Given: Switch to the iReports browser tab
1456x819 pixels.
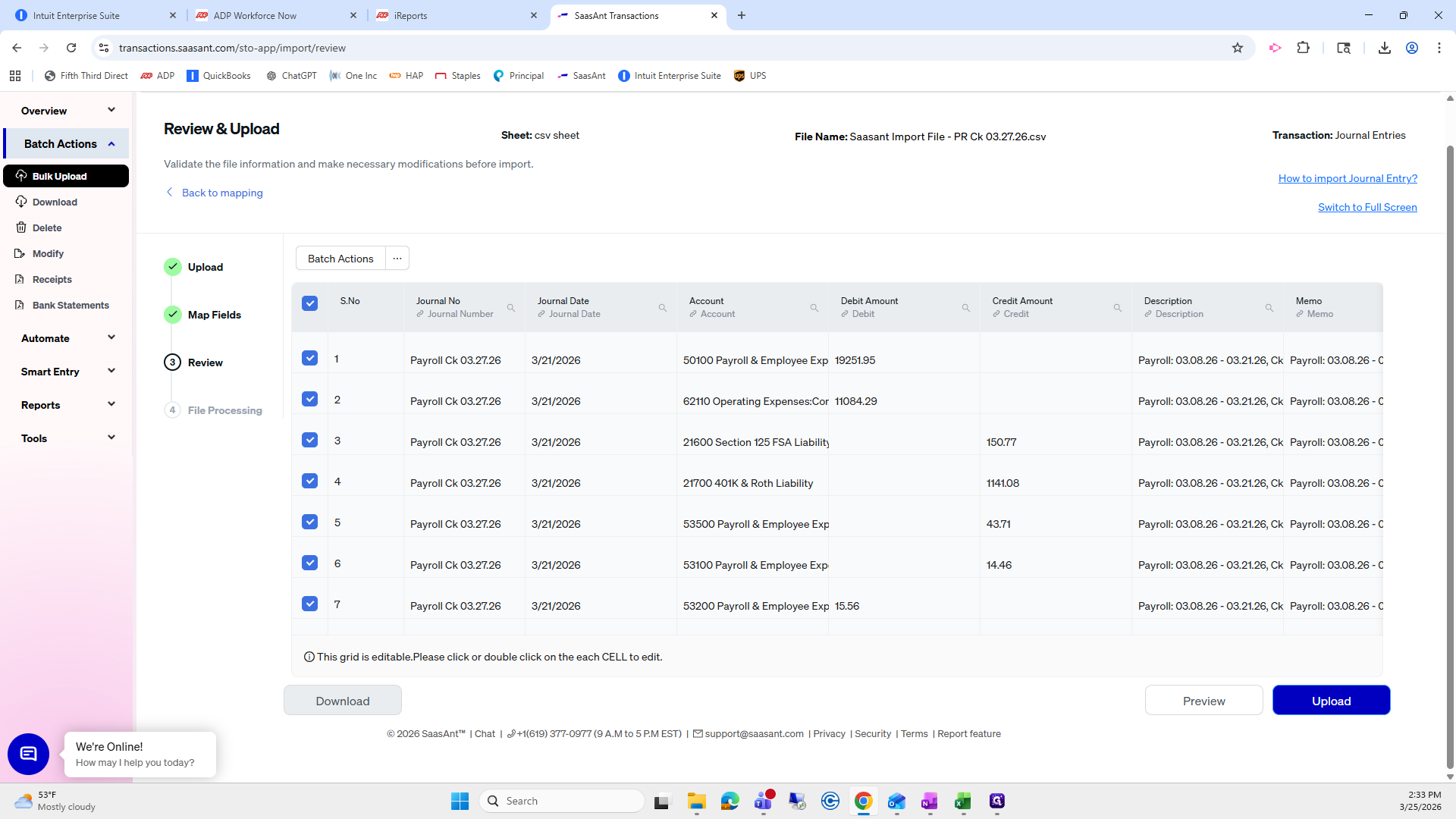Looking at the screenshot, I should coord(411,15).
